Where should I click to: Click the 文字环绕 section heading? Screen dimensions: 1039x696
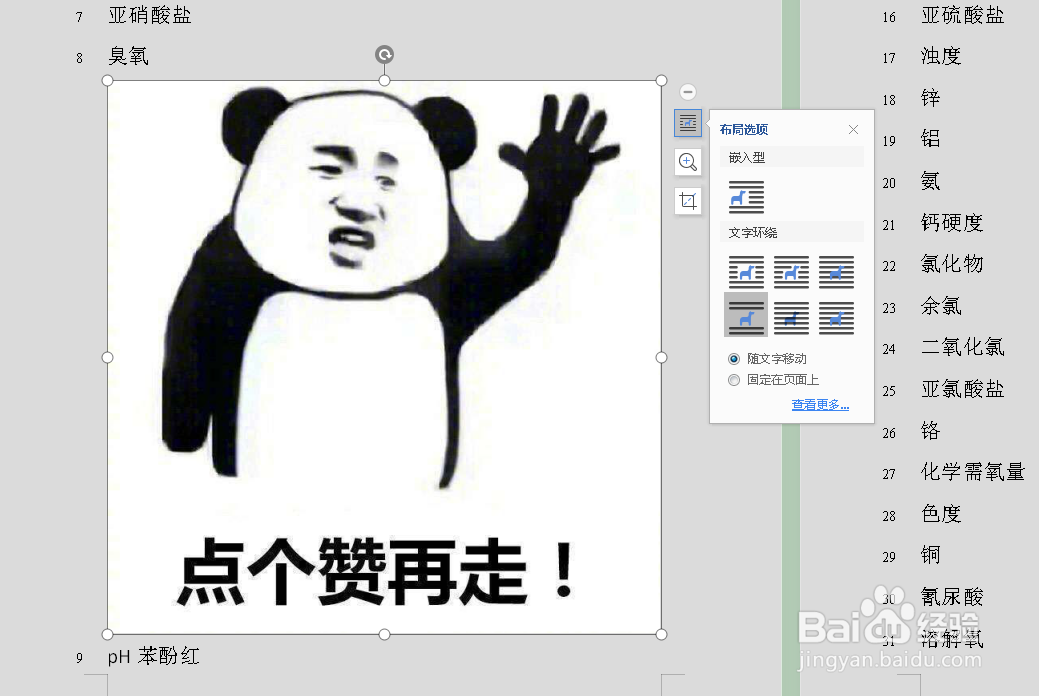coord(753,232)
